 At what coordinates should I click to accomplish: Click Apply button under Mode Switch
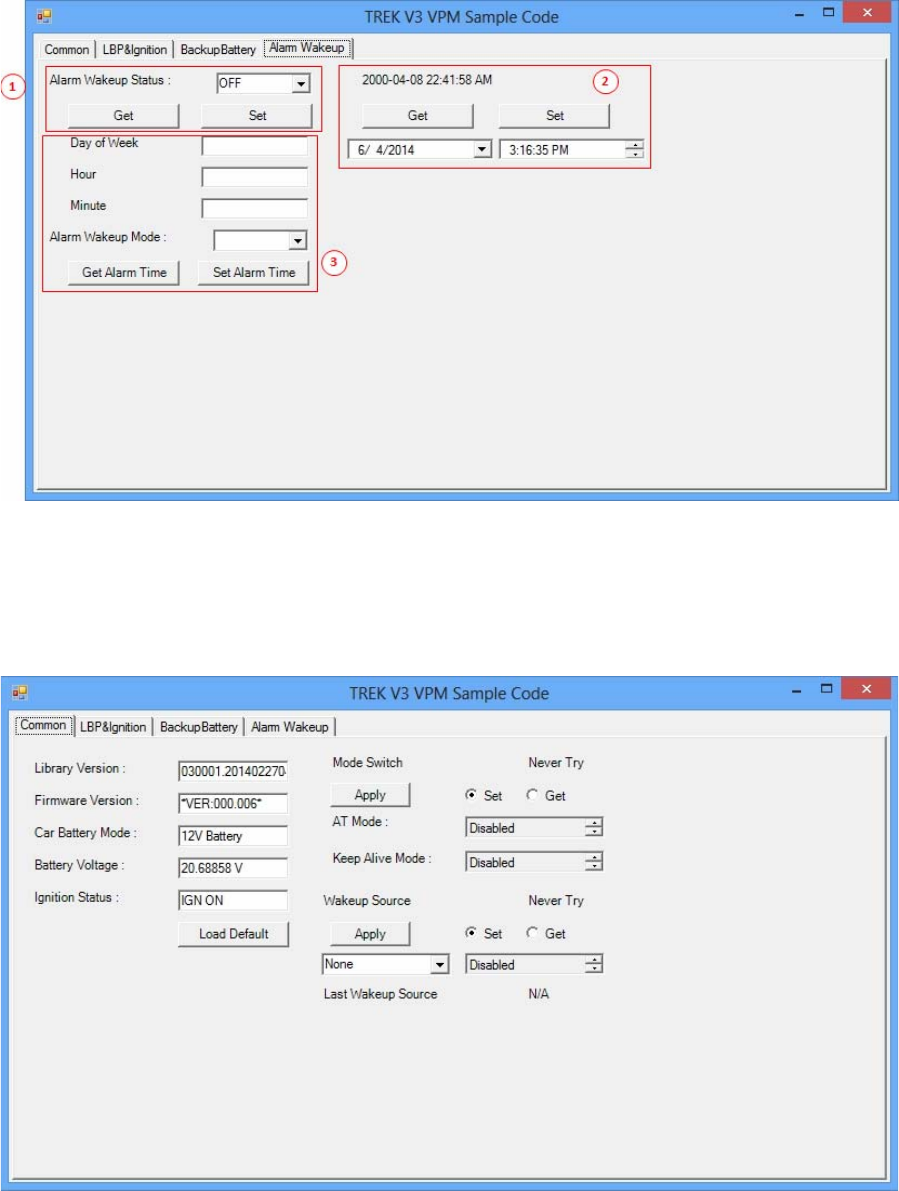point(370,795)
